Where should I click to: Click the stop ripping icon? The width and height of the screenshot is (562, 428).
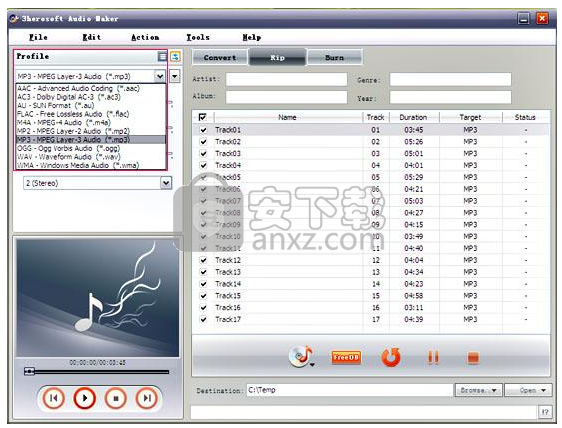point(473,357)
